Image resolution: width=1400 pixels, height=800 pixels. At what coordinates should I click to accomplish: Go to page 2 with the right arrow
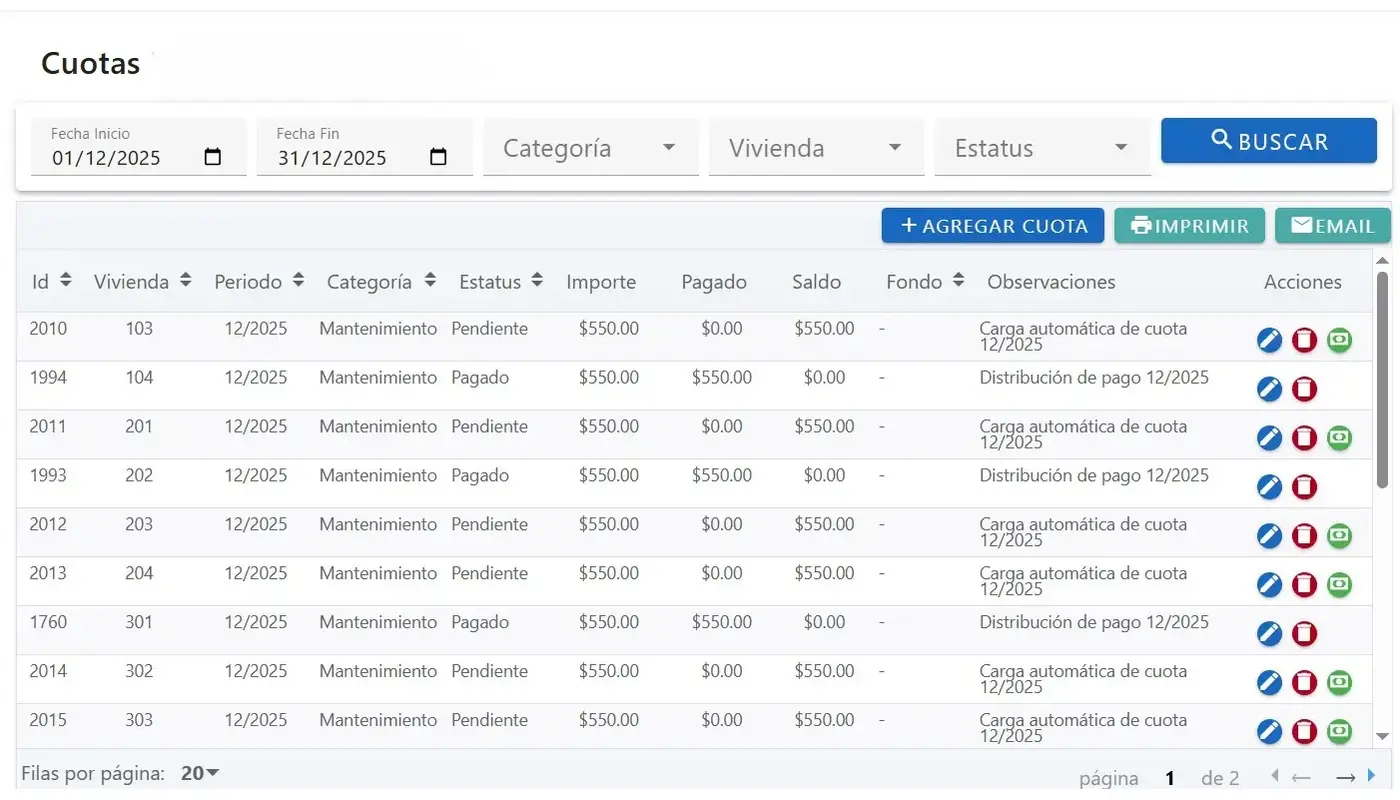pyautogui.click(x=1345, y=776)
